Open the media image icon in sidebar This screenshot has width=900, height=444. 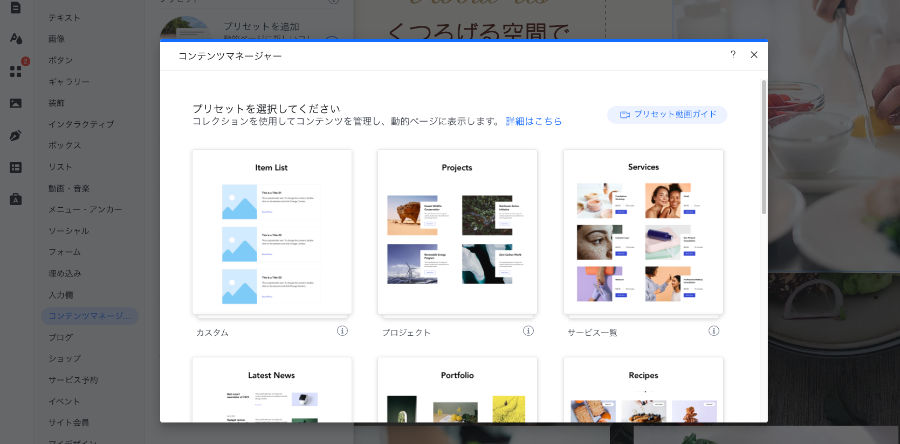pos(15,103)
